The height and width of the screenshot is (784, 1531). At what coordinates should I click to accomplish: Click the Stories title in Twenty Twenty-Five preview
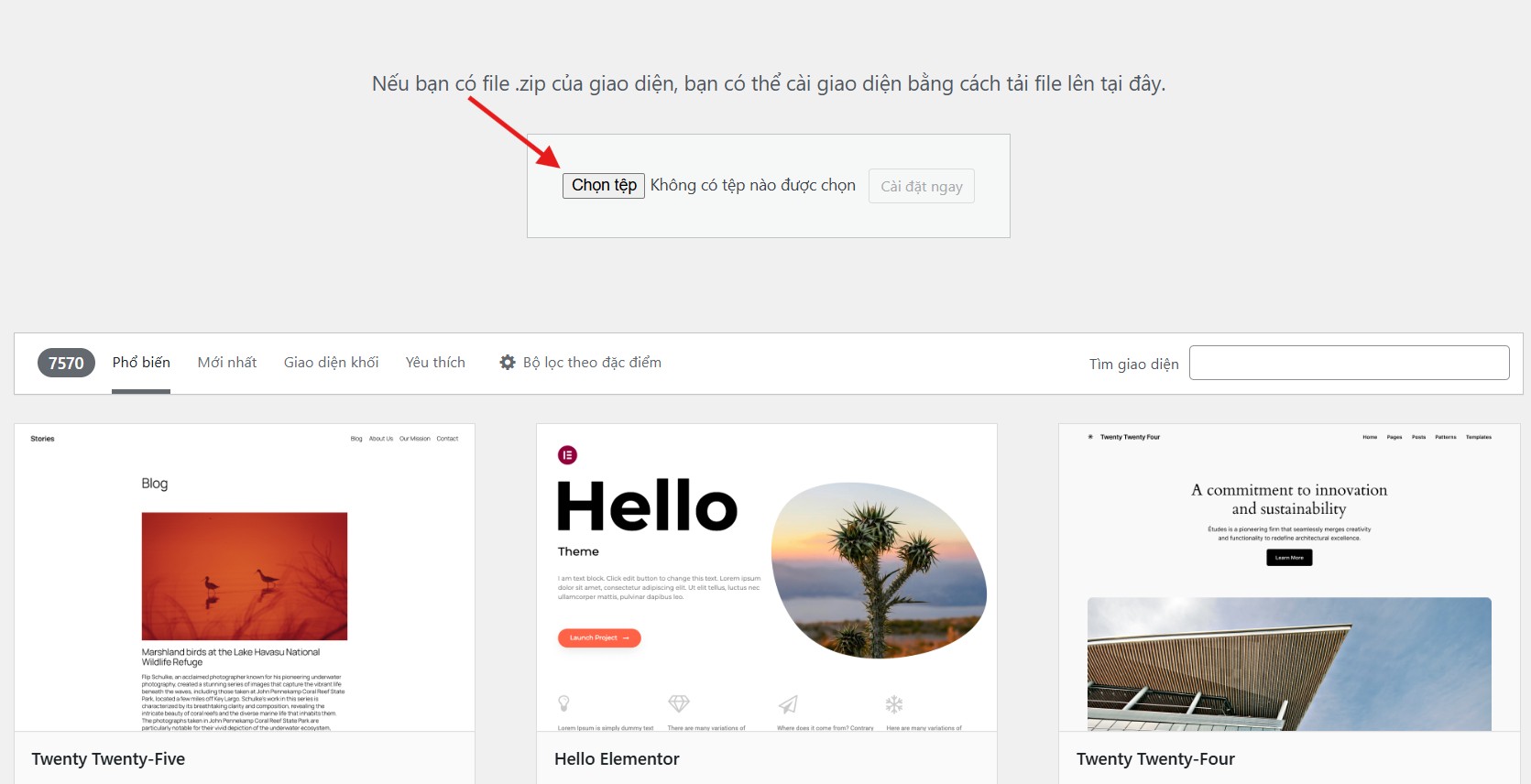[x=42, y=439]
